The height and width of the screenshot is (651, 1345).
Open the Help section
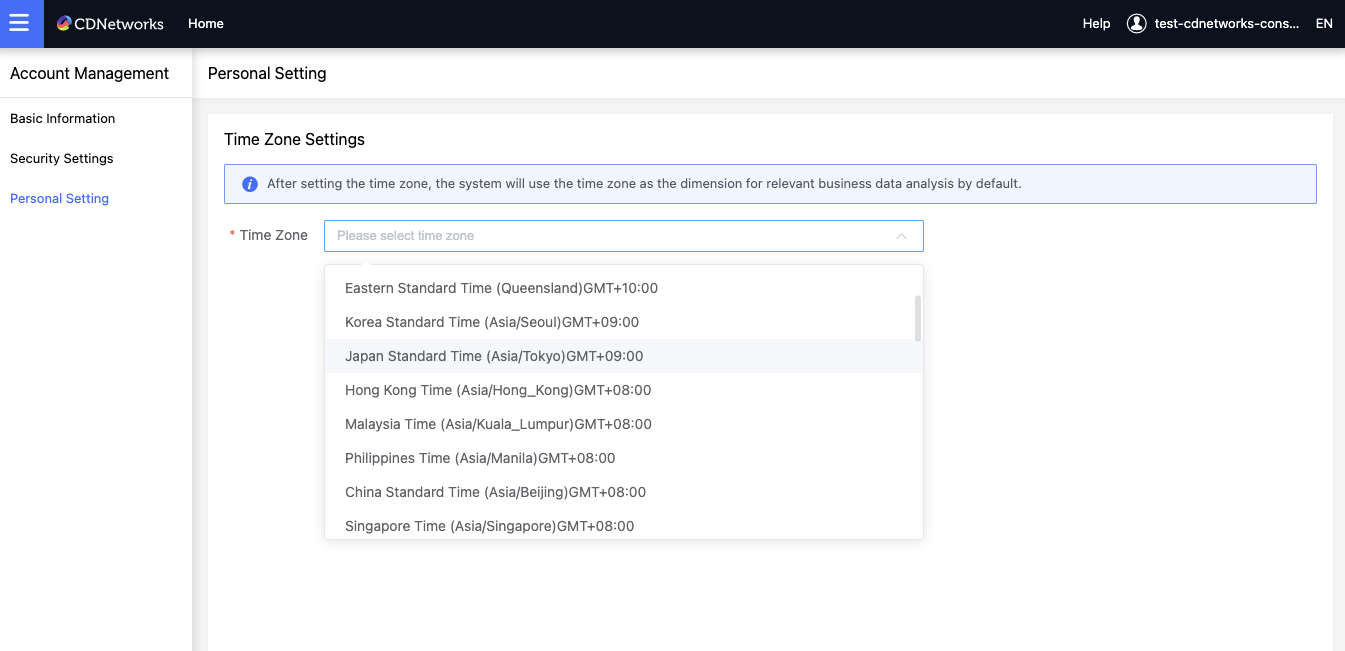point(1096,23)
